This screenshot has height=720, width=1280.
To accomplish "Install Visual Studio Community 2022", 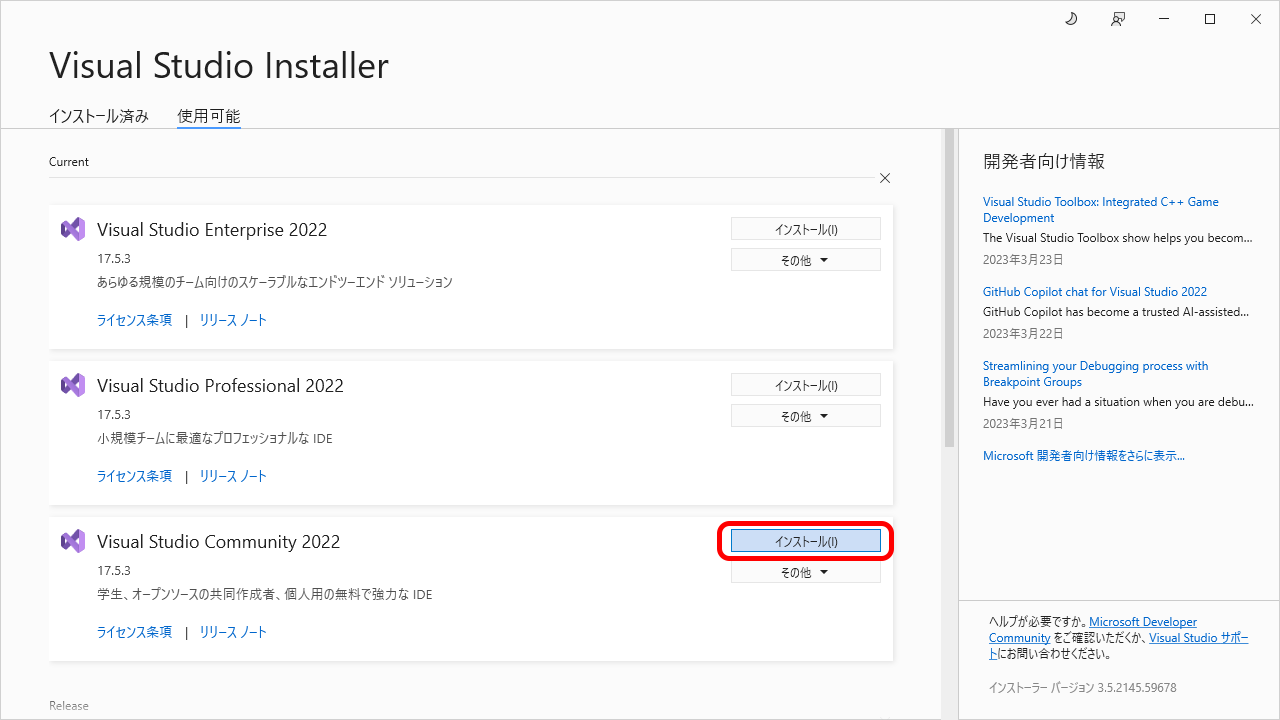I will point(805,541).
